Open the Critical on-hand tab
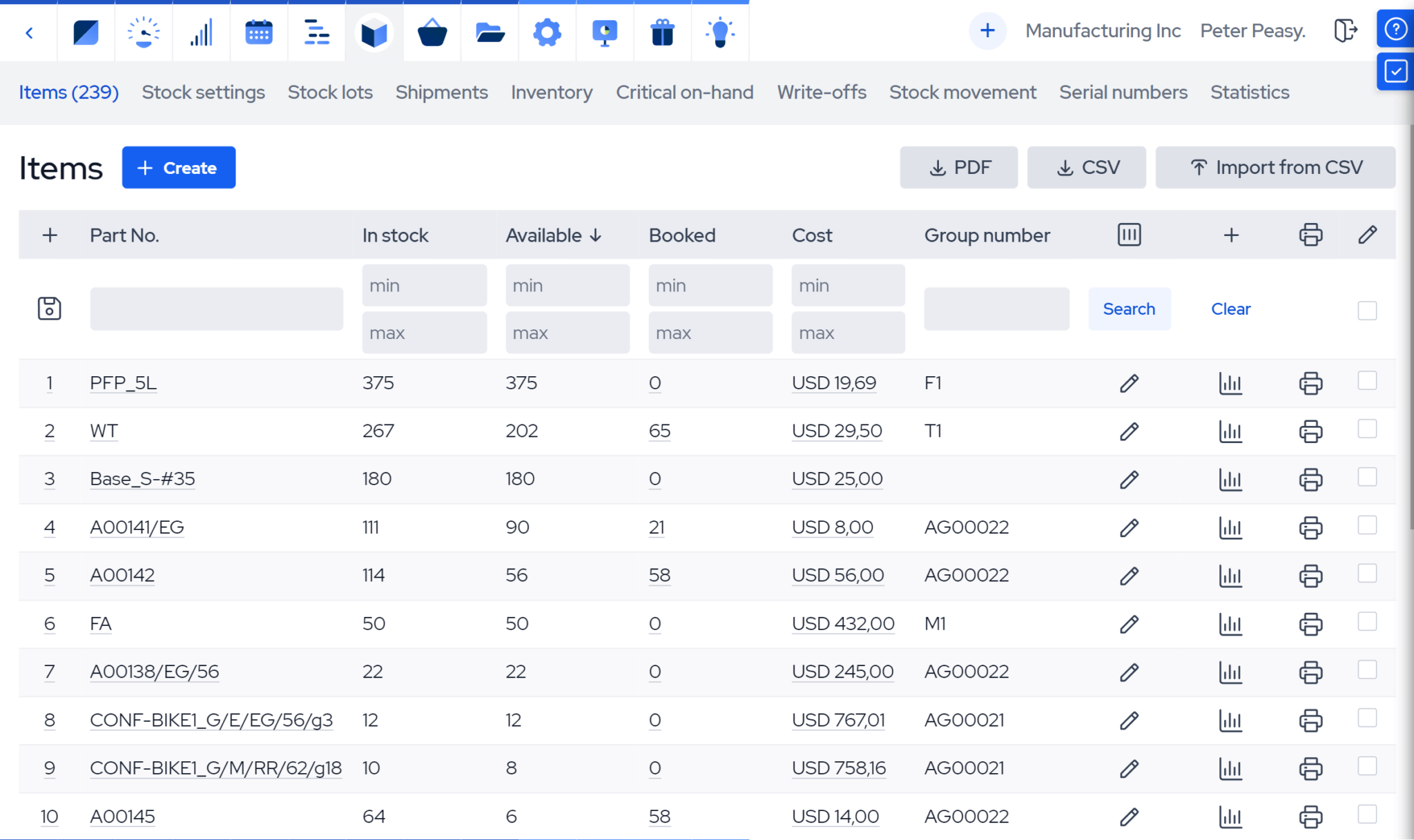1414x840 pixels. (x=684, y=92)
